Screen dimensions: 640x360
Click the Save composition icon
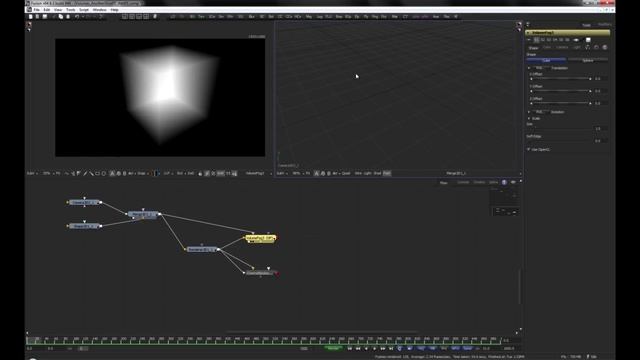[x=44, y=17]
